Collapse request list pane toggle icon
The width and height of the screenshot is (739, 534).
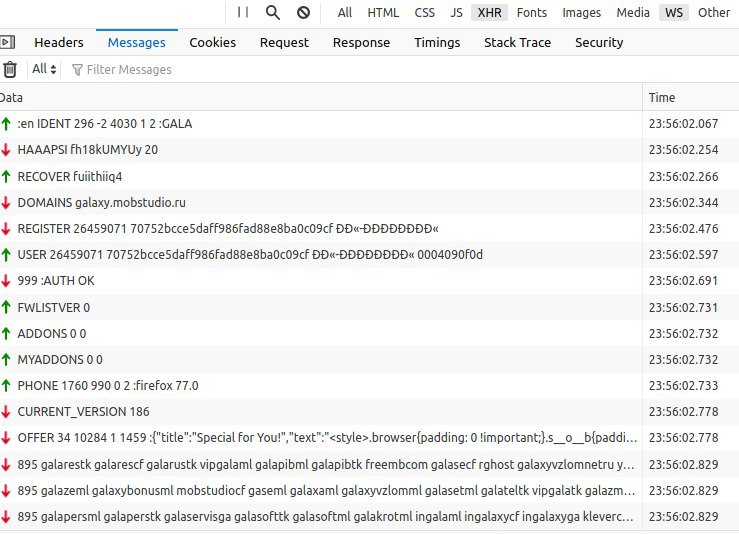7,42
